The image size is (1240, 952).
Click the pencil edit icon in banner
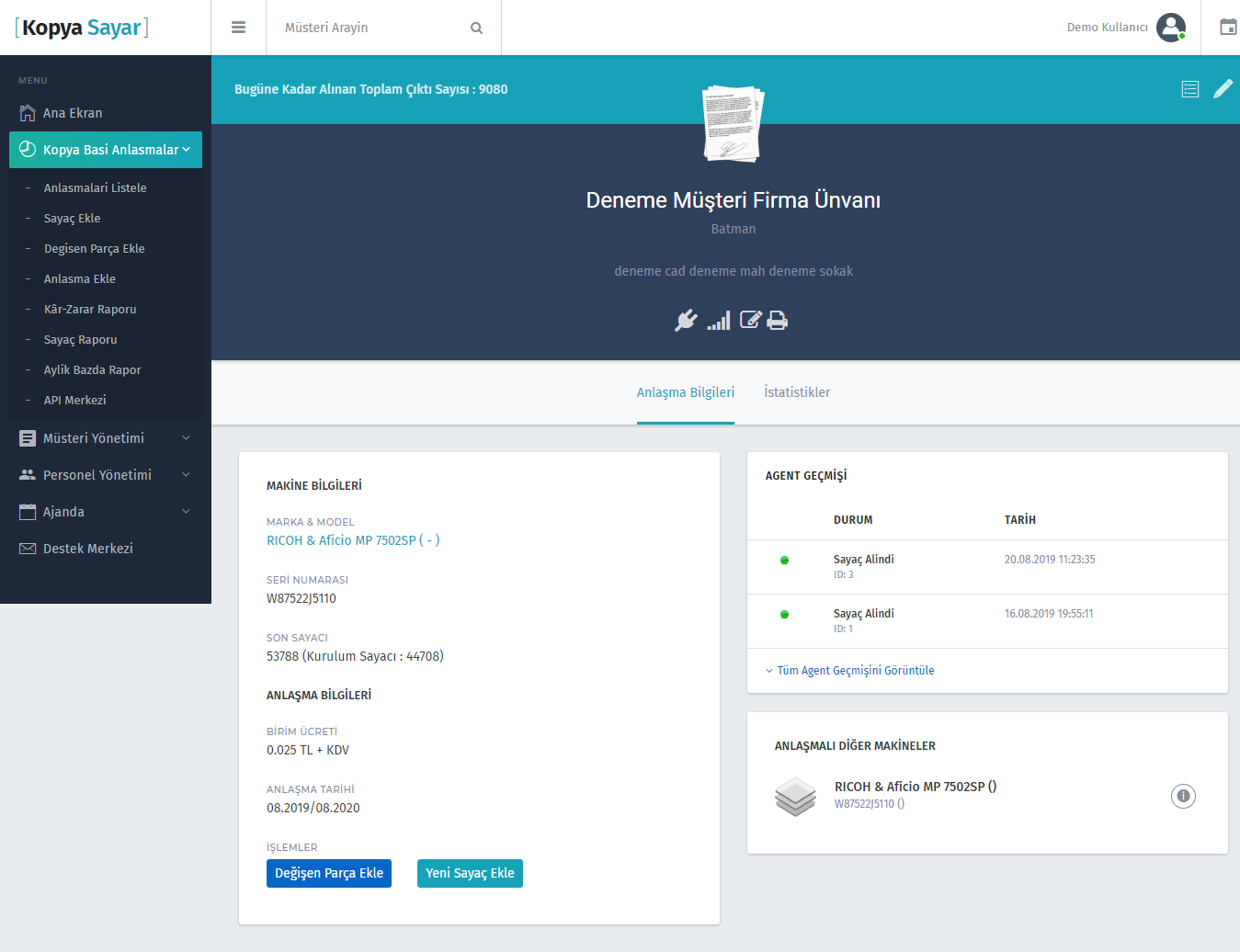point(1223,89)
